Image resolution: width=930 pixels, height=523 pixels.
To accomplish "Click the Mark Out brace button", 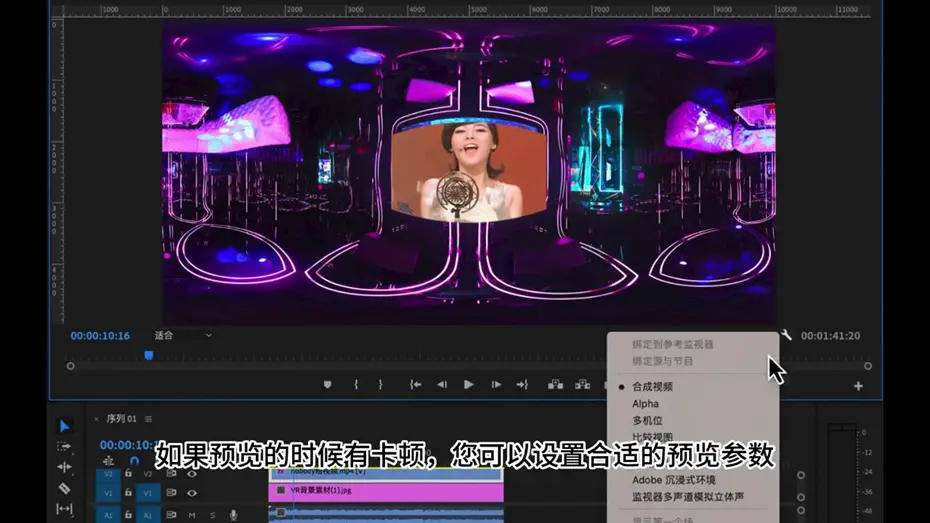I will point(381,385).
